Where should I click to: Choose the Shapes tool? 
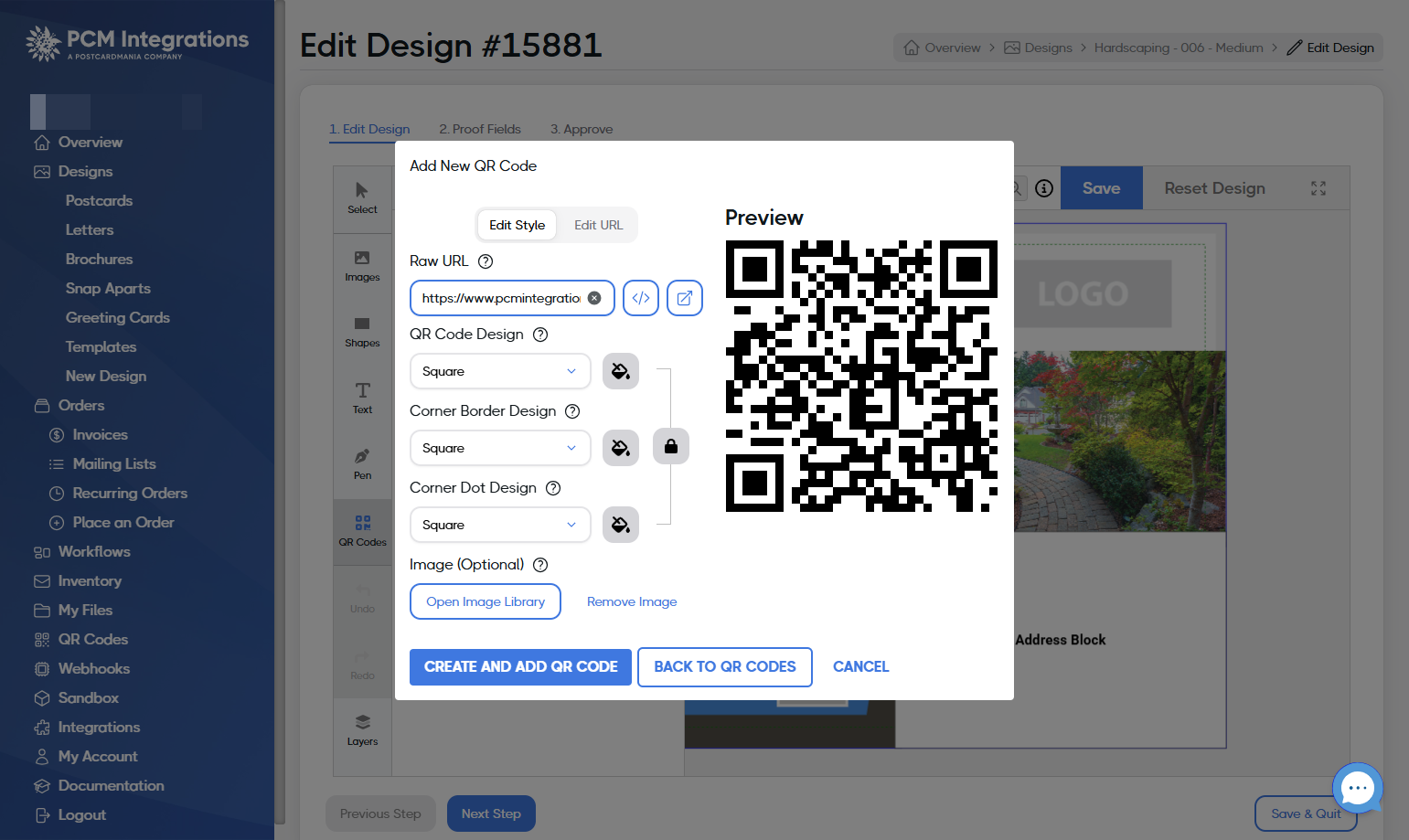point(362,332)
